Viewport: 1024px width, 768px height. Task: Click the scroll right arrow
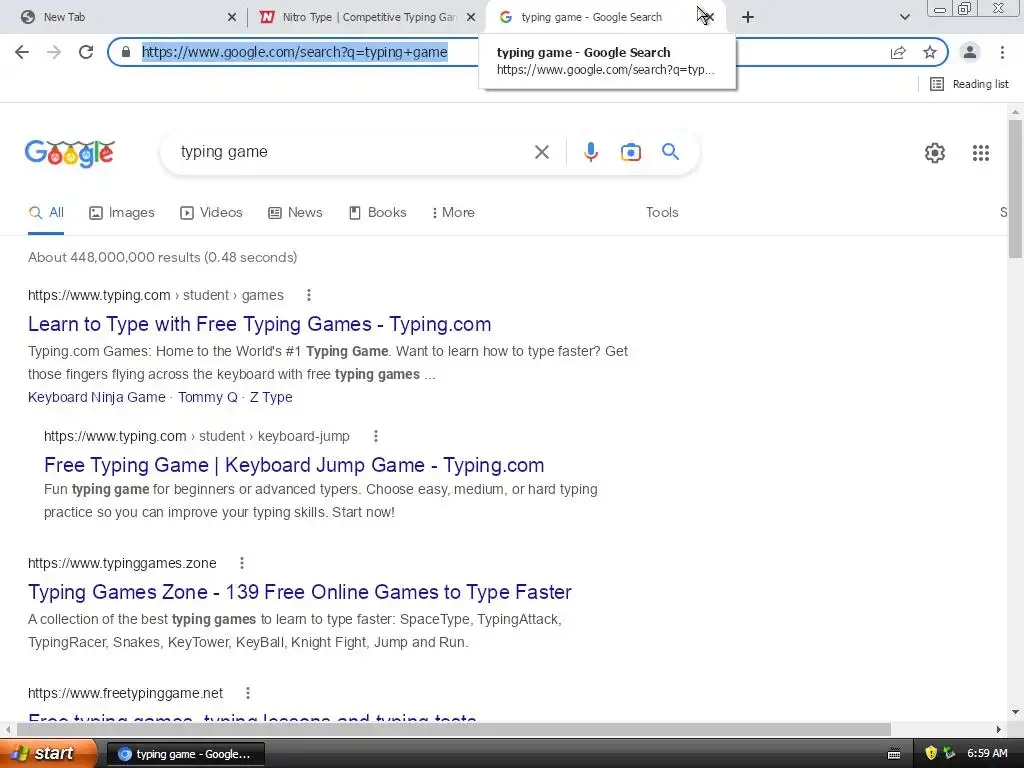(999, 729)
